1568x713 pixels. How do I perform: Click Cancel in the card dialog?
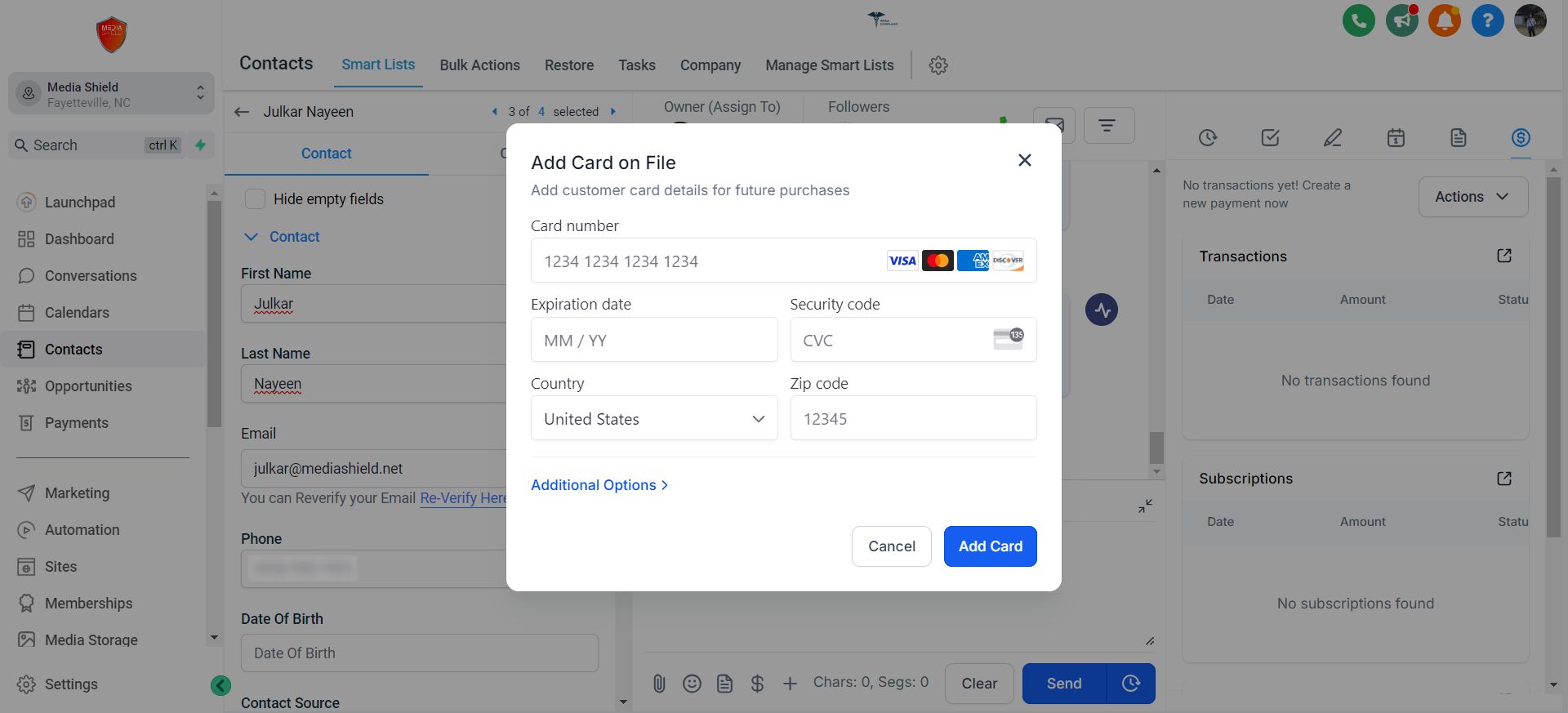pyautogui.click(x=891, y=546)
